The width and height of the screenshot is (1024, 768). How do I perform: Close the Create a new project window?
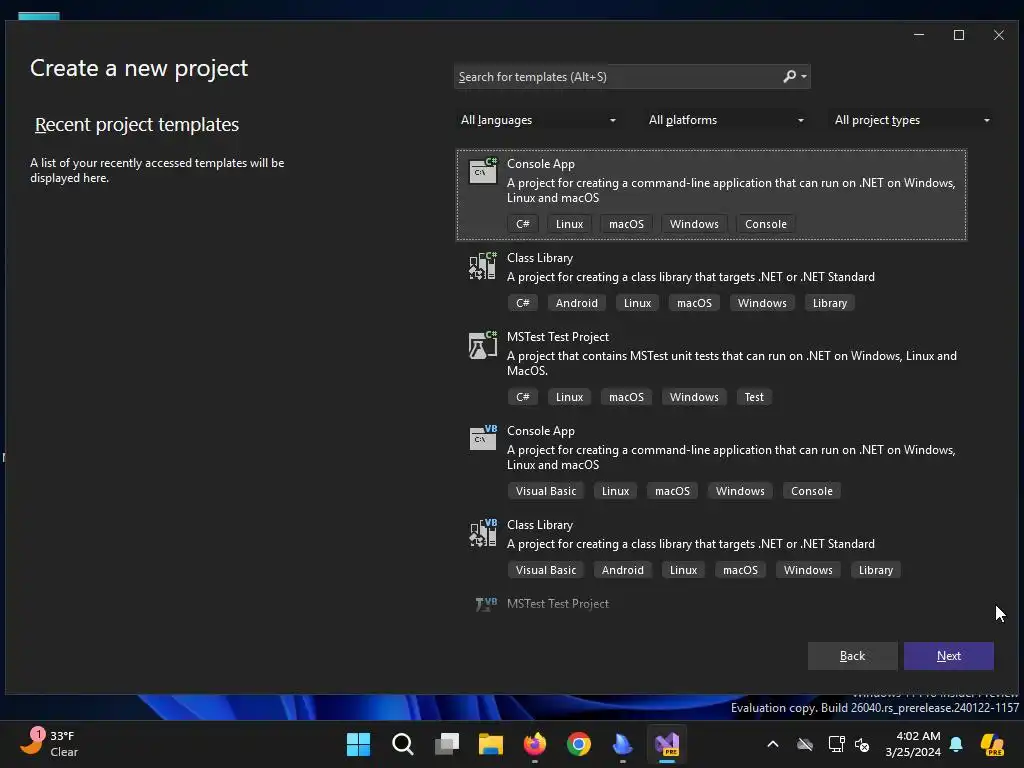[998, 35]
